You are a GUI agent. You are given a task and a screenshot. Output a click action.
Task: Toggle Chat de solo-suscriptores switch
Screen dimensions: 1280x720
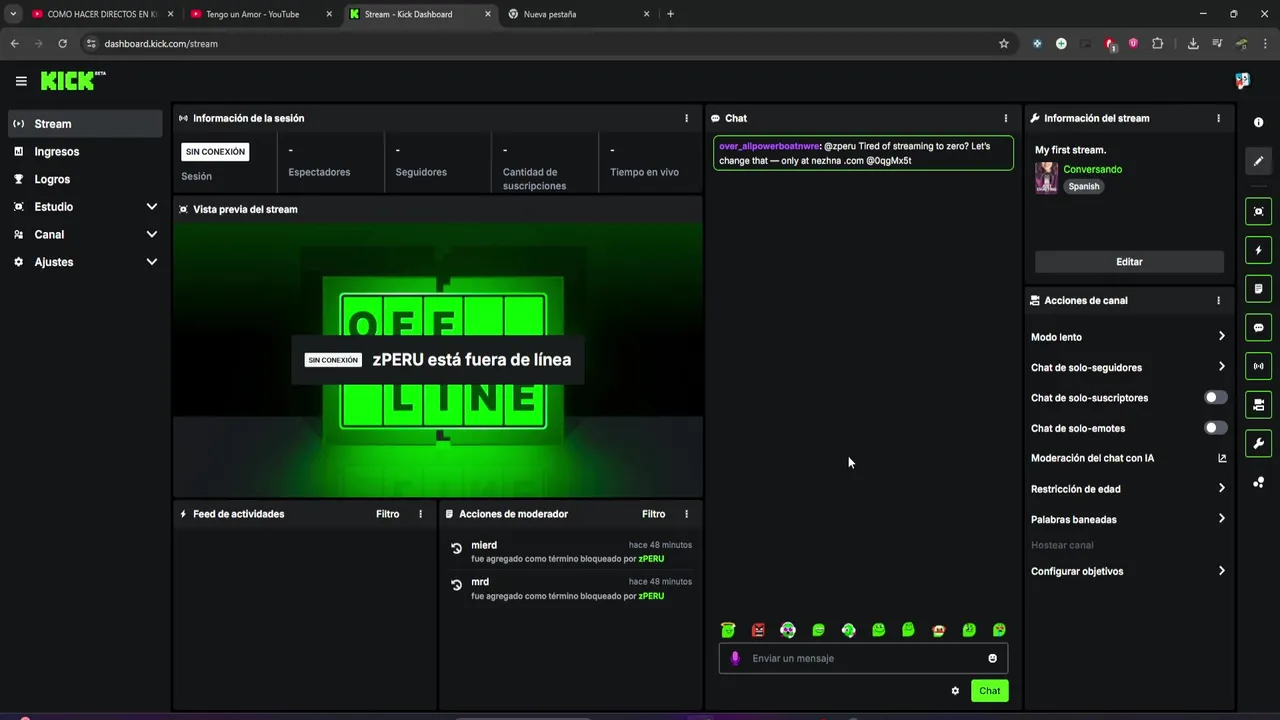(x=1215, y=397)
